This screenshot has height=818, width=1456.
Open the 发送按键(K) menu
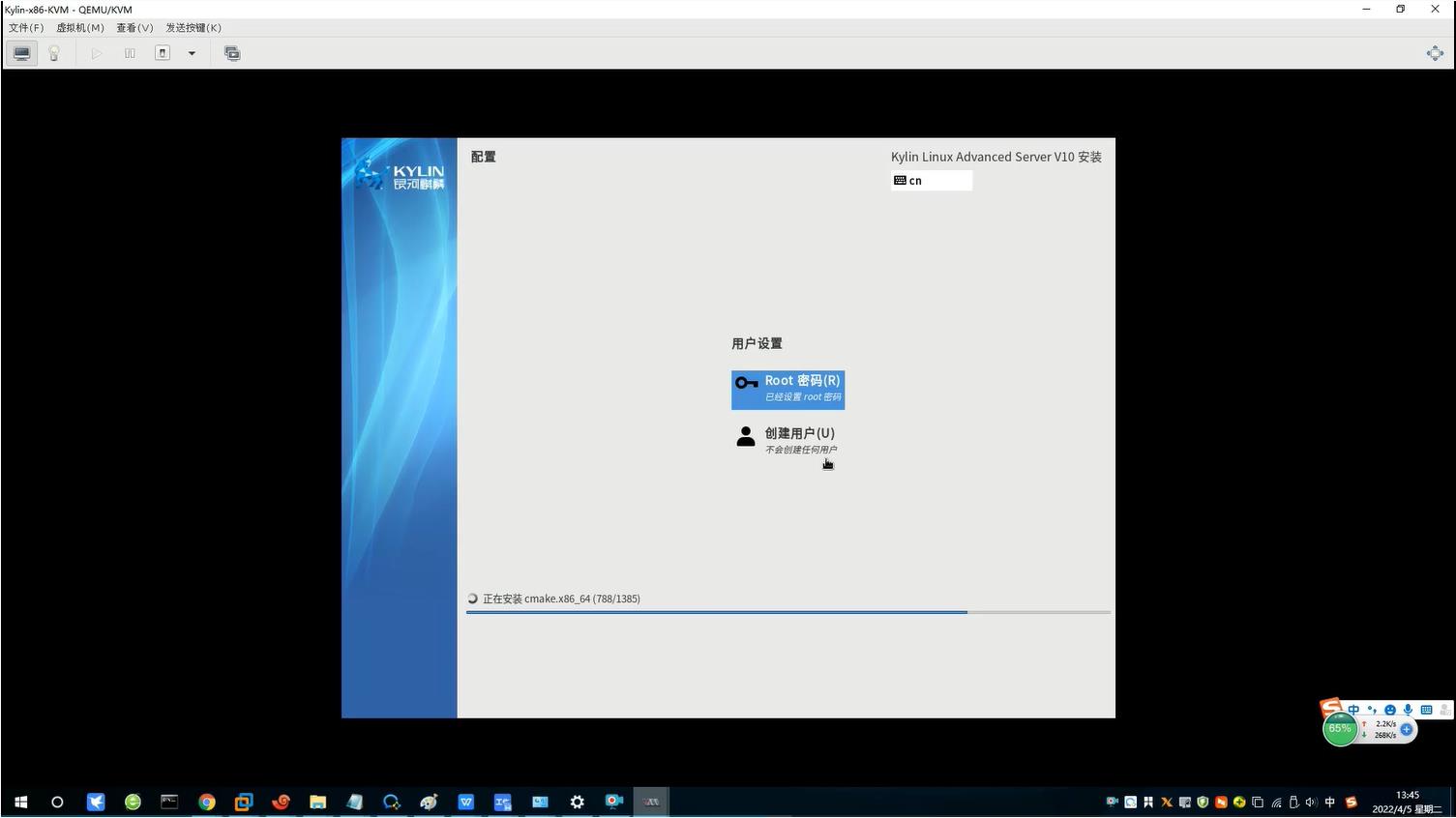tap(193, 28)
